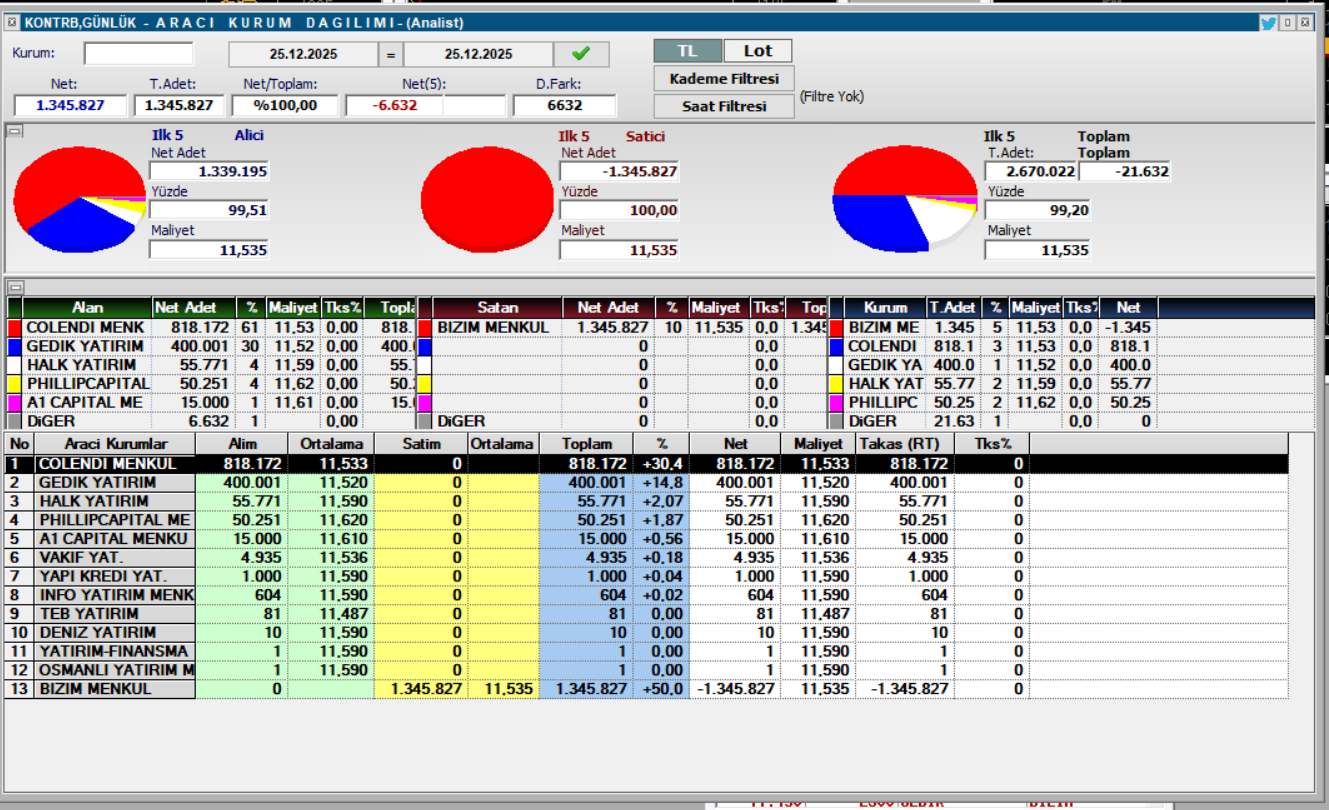This screenshot has width=1329, height=810.
Task: Collapse the top-five tables panel
Action: coord(14,286)
